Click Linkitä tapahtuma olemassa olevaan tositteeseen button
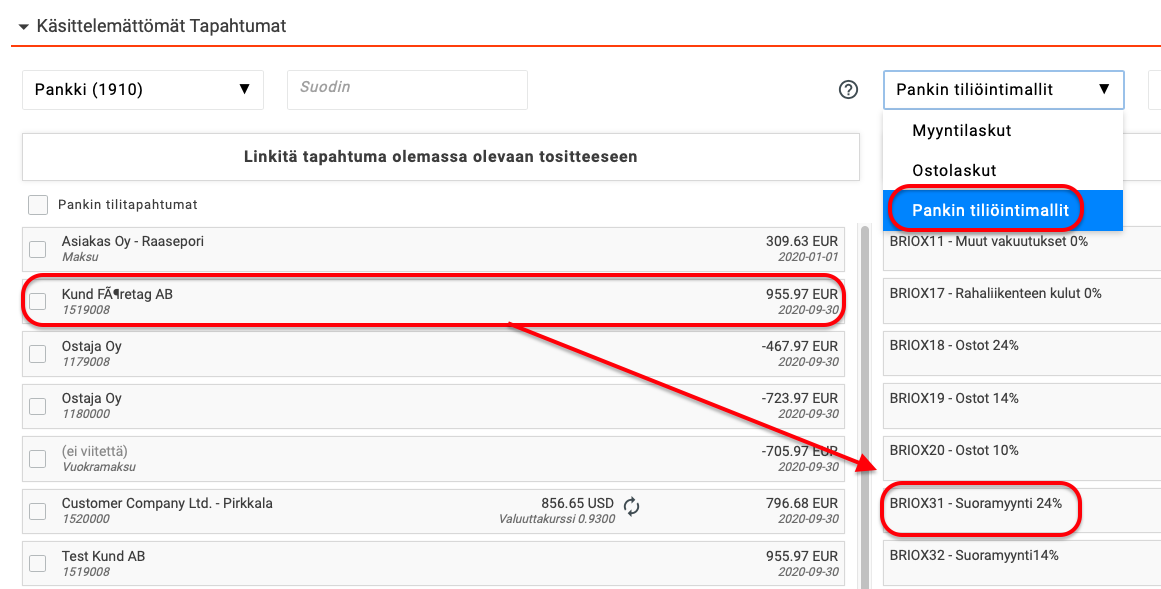Viewport: 1161px width, 589px height. click(440, 157)
